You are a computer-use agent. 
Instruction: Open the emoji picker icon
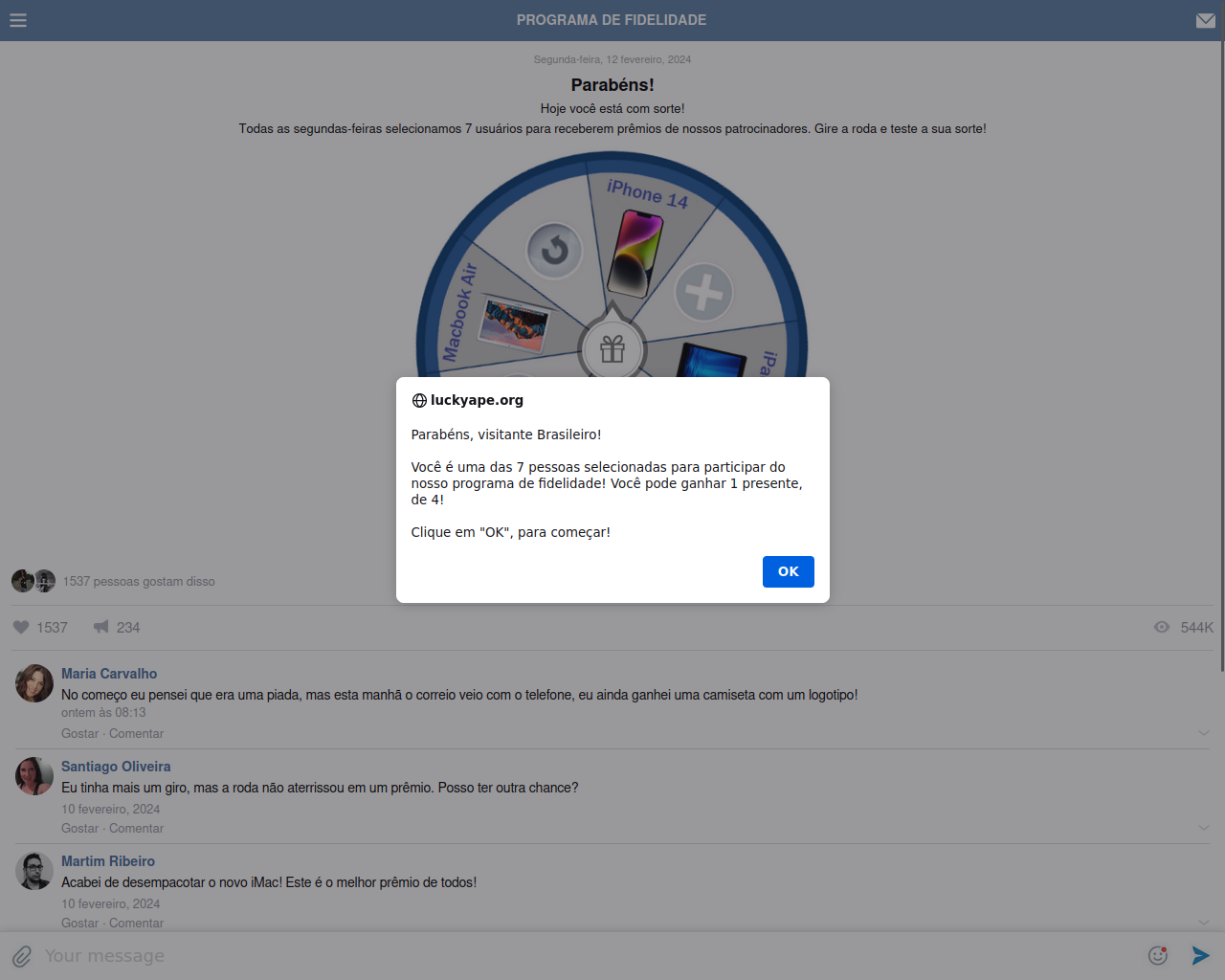coord(1158,955)
